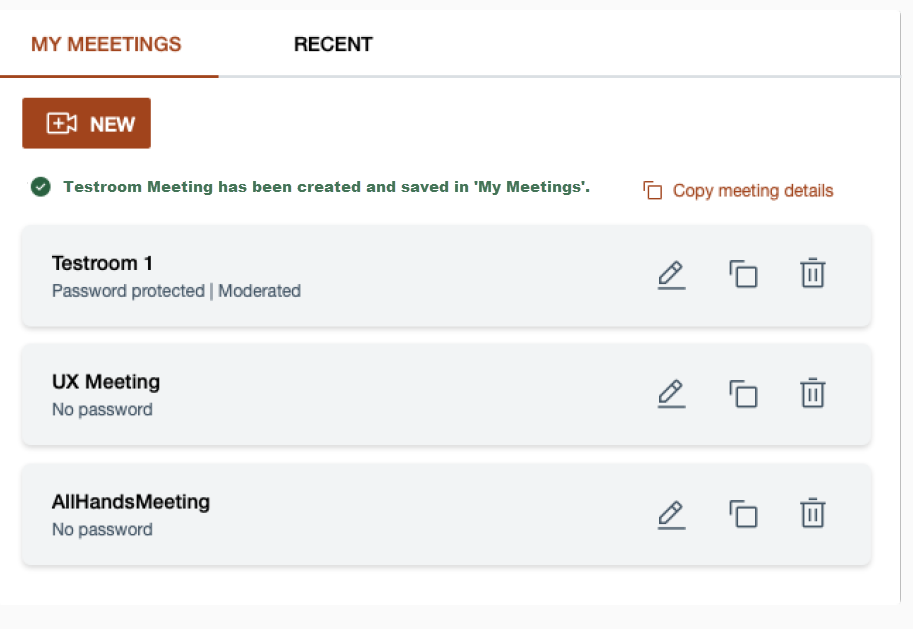Open the AllHandsMeeting title
913x629 pixels.
click(x=131, y=502)
